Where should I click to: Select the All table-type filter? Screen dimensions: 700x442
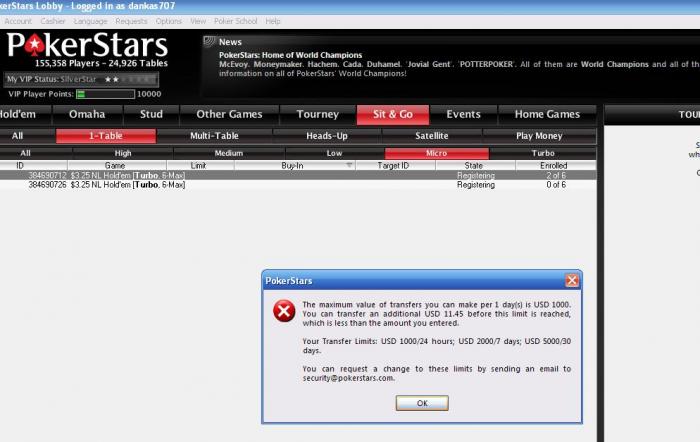coord(27,136)
